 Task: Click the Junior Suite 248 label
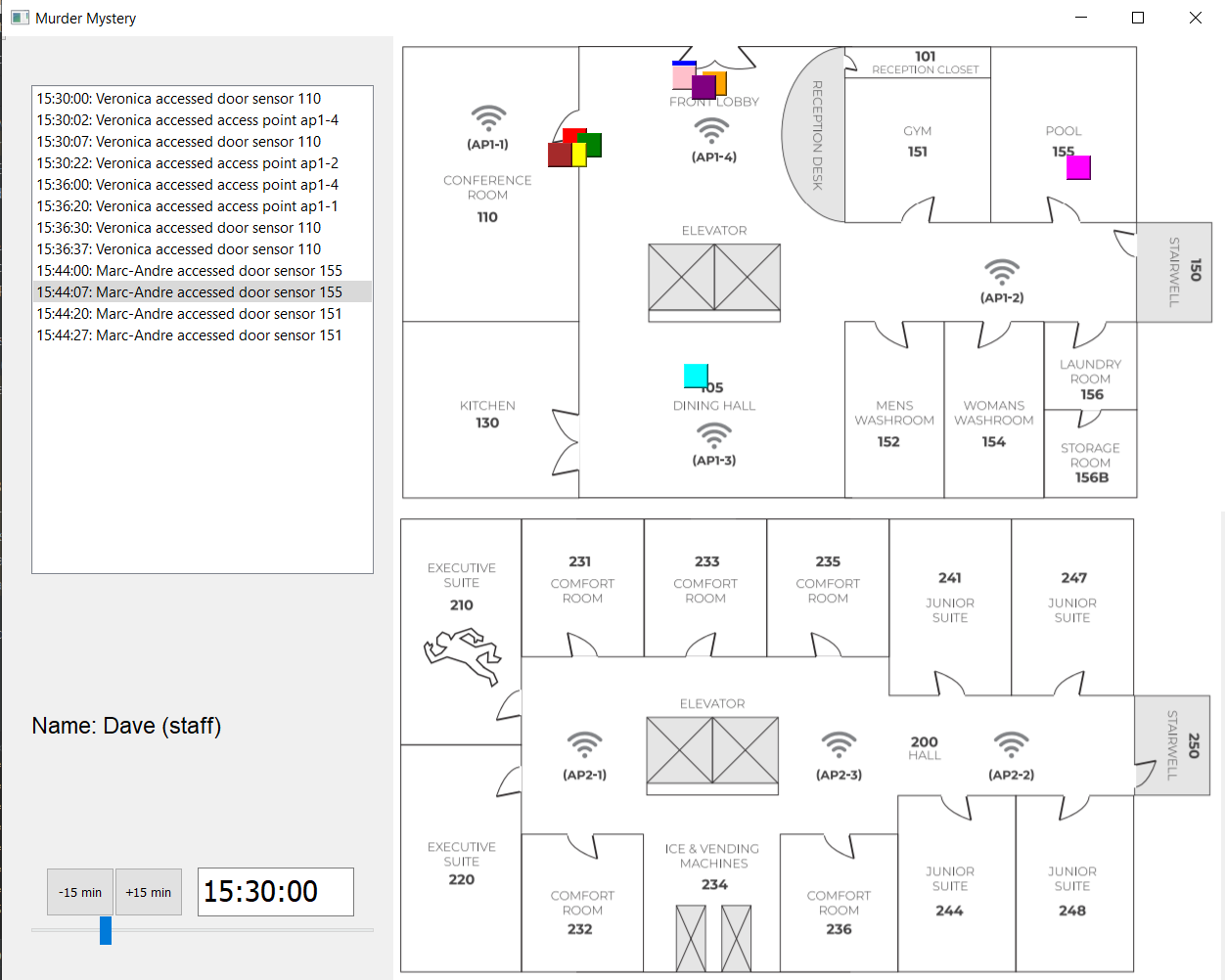(1072, 890)
